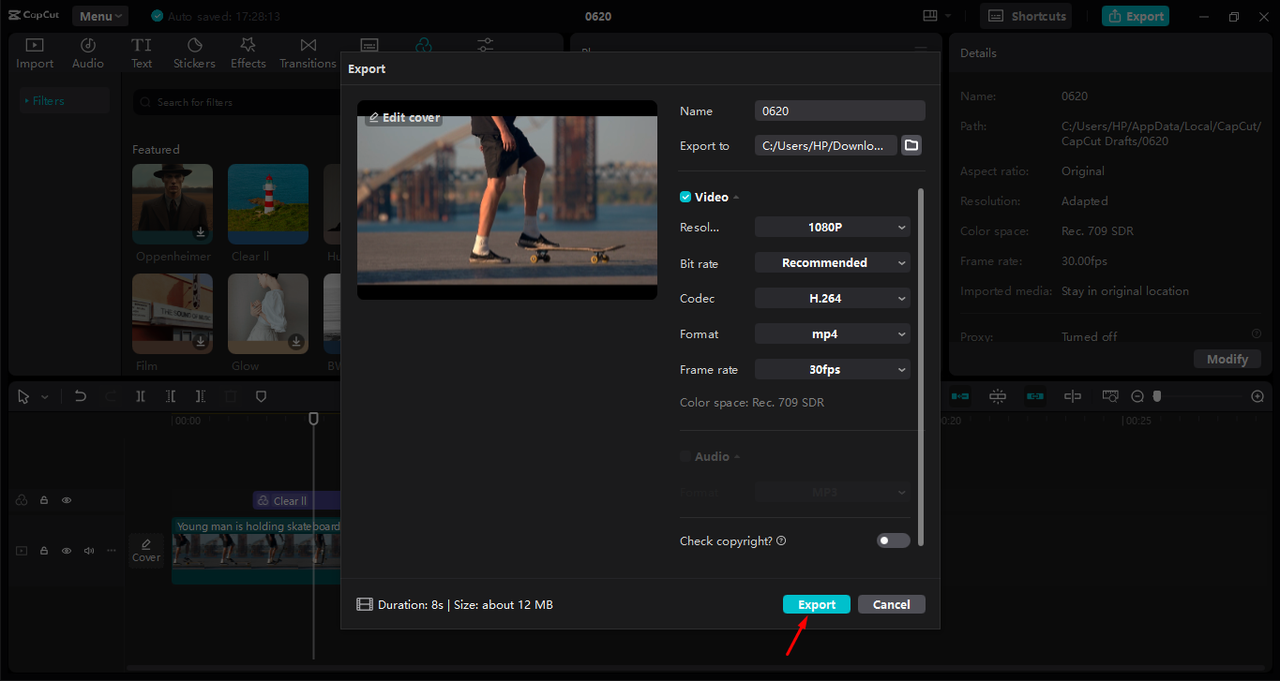Toggle auto snapping icon
This screenshot has height=681, width=1280.
(x=997, y=397)
